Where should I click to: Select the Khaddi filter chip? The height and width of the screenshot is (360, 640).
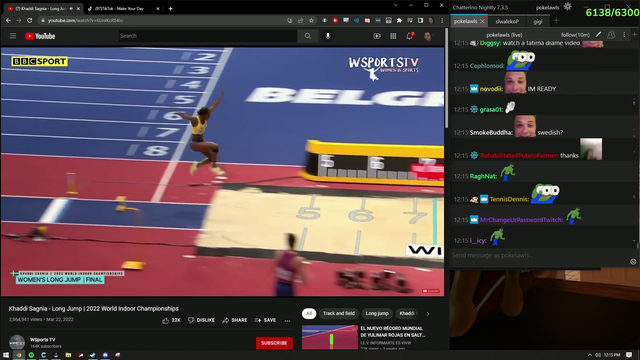tap(407, 313)
